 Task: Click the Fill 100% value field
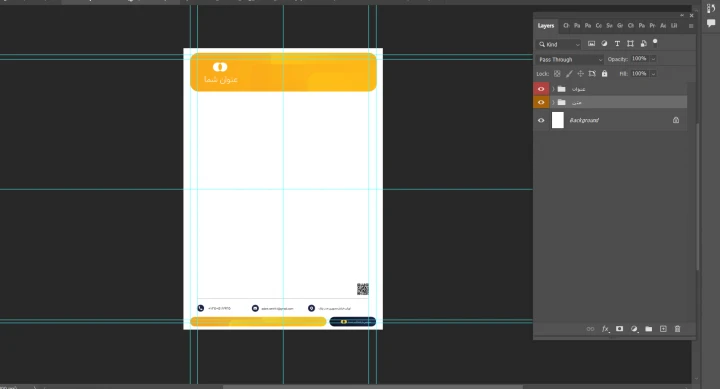click(639, 73)
